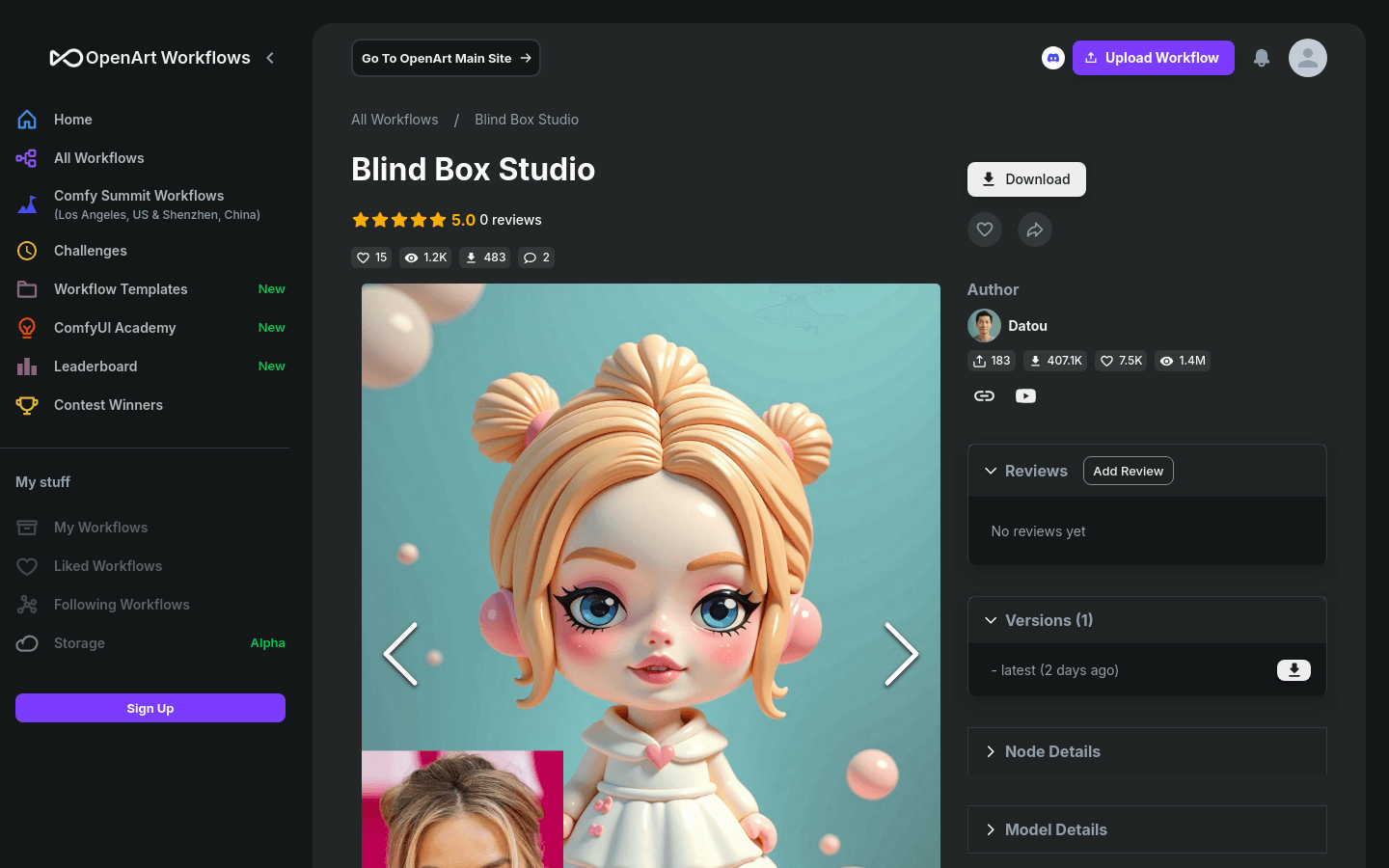Screen dimensions: 1389x868
Task: Click the Download button
Action: (x=1026, y=179)
